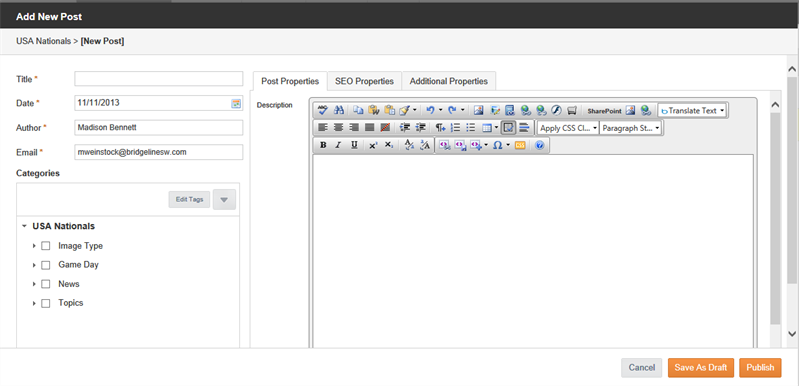This screenshot has height=386, width=799.
Task: Open find and replace binoculars icon
Action: pos(339,110)
